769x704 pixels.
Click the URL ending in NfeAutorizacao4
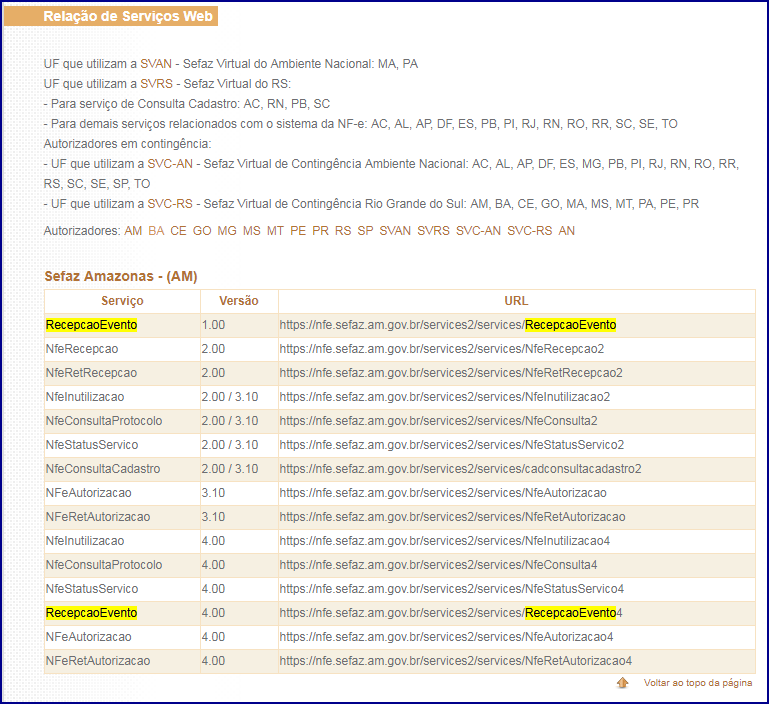point(446,637)
